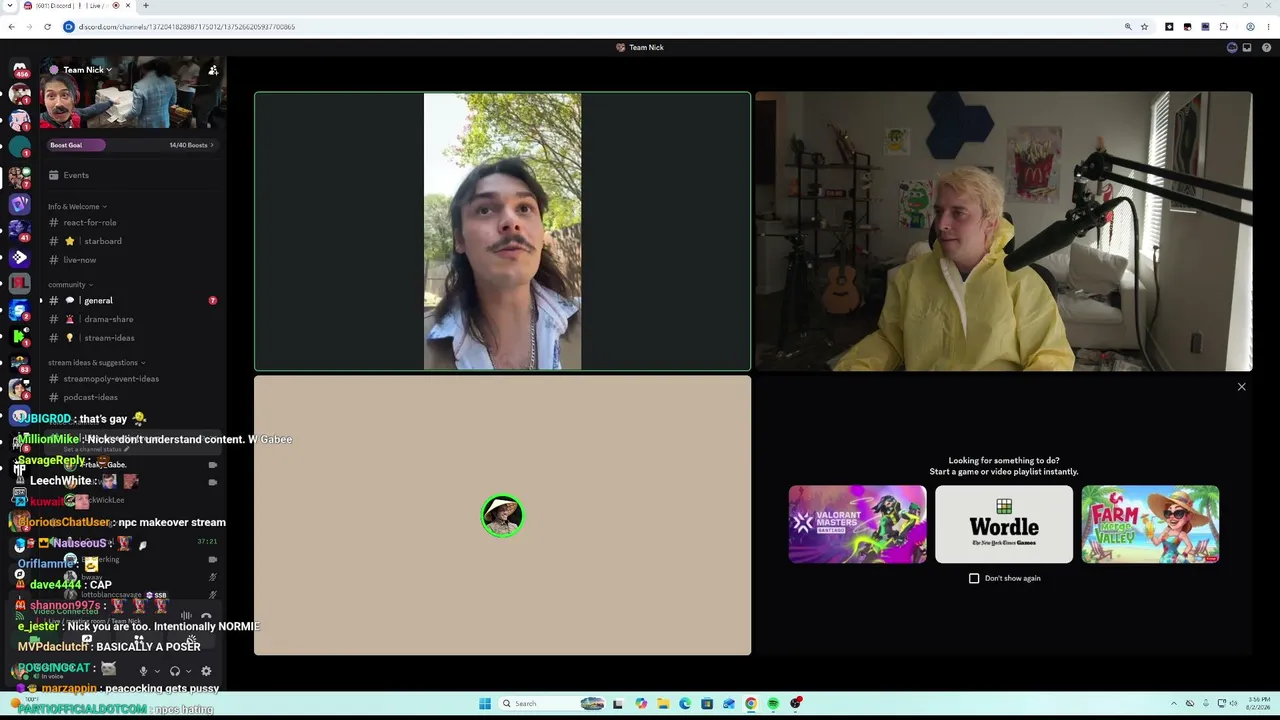The image size is (1280, 720).
Task: Open the Team Nick server dropdown
Action: (87, 70)
